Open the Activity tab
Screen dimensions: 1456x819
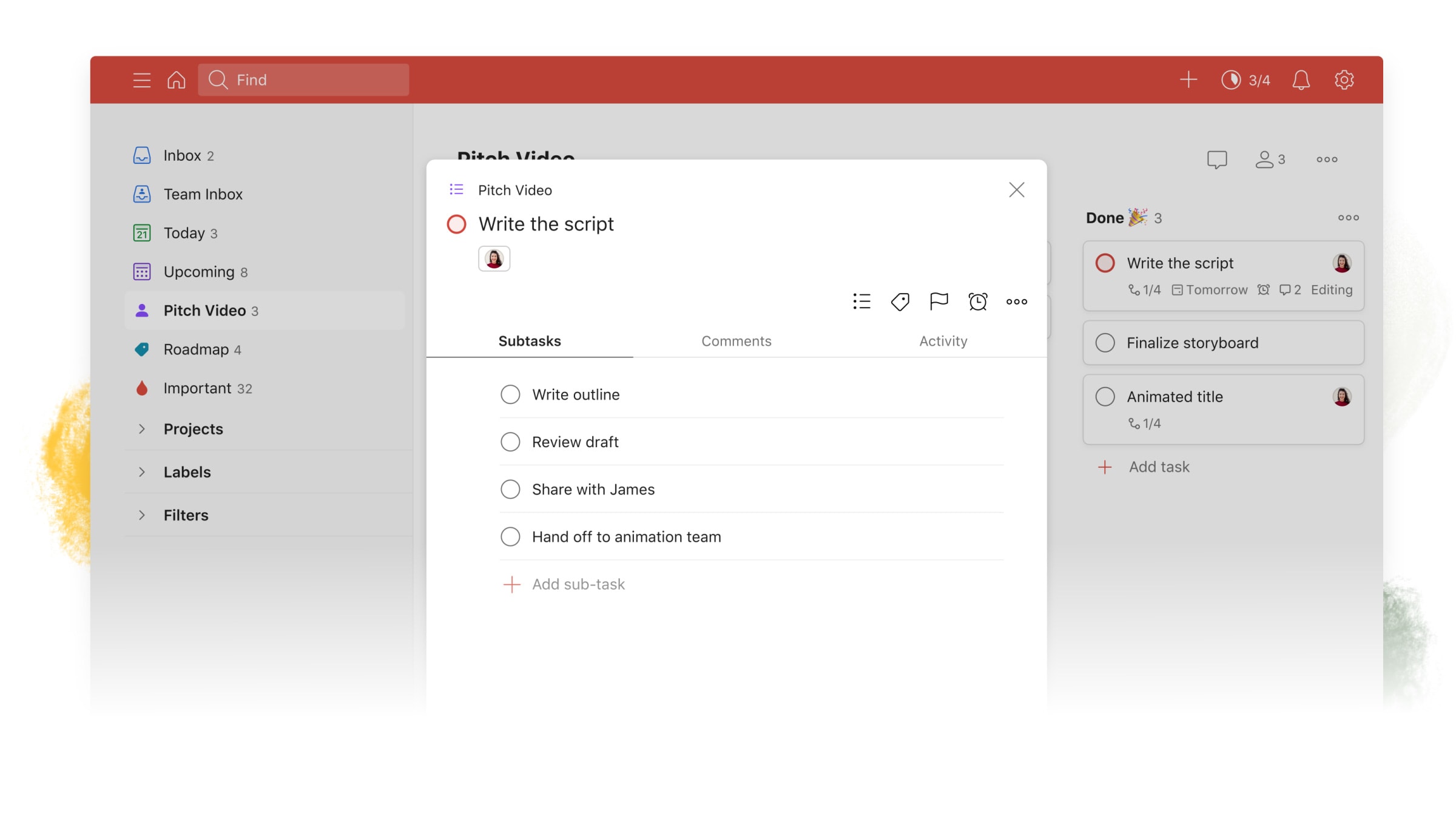pyautogui.click(x=943, y=341)
